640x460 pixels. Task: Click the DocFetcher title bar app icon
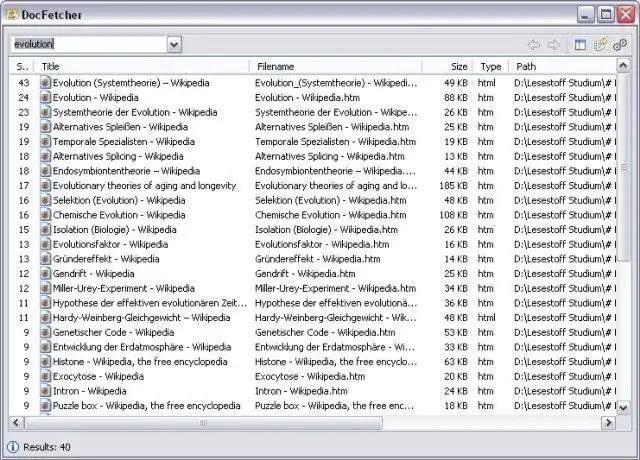click(x=11, y=14)
